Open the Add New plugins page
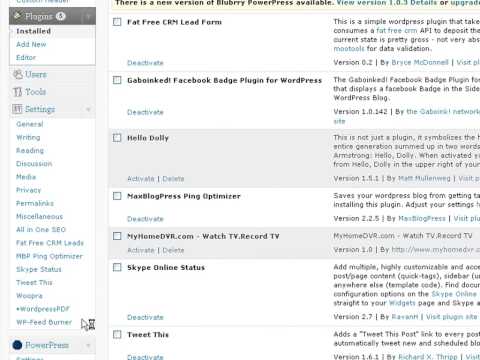The image size is (480, 360). (x=31, y=44)
